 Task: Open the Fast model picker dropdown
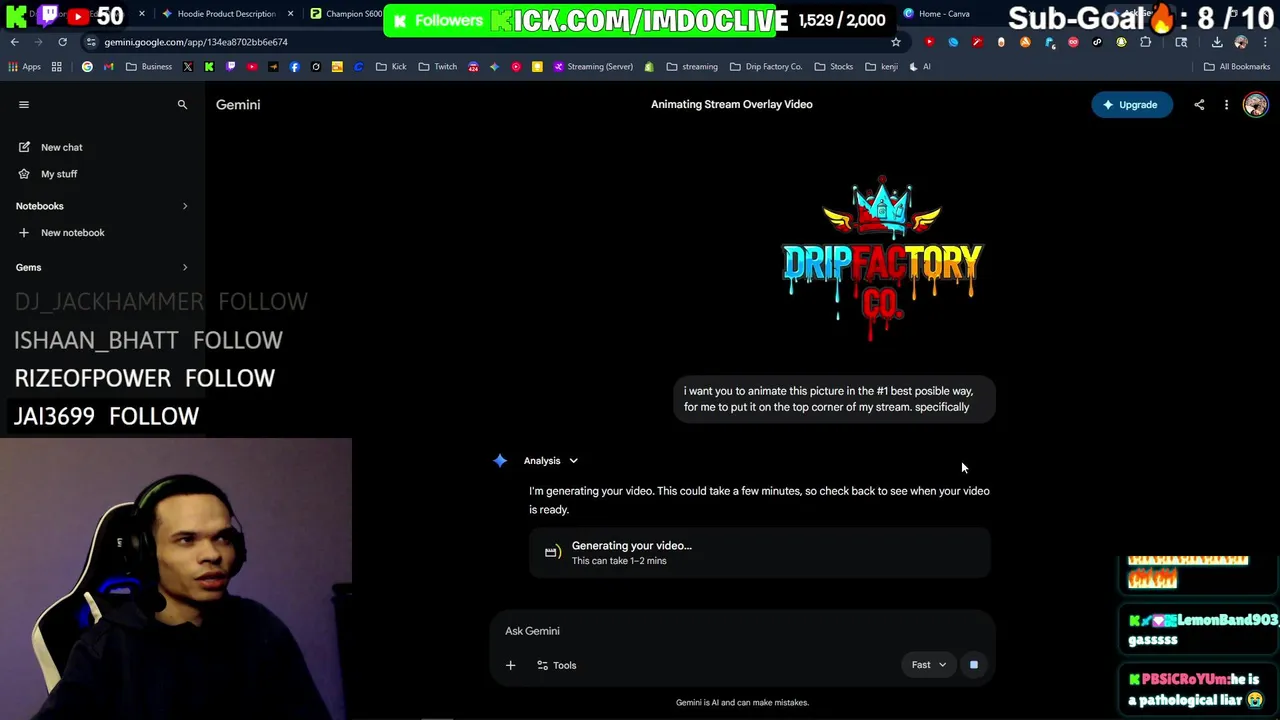pyautogui.click(x=928, y=665)
